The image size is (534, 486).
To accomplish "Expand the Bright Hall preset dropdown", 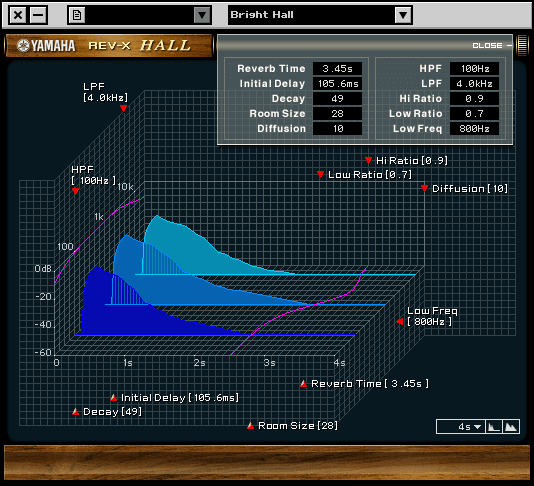I will click(403, 15).
